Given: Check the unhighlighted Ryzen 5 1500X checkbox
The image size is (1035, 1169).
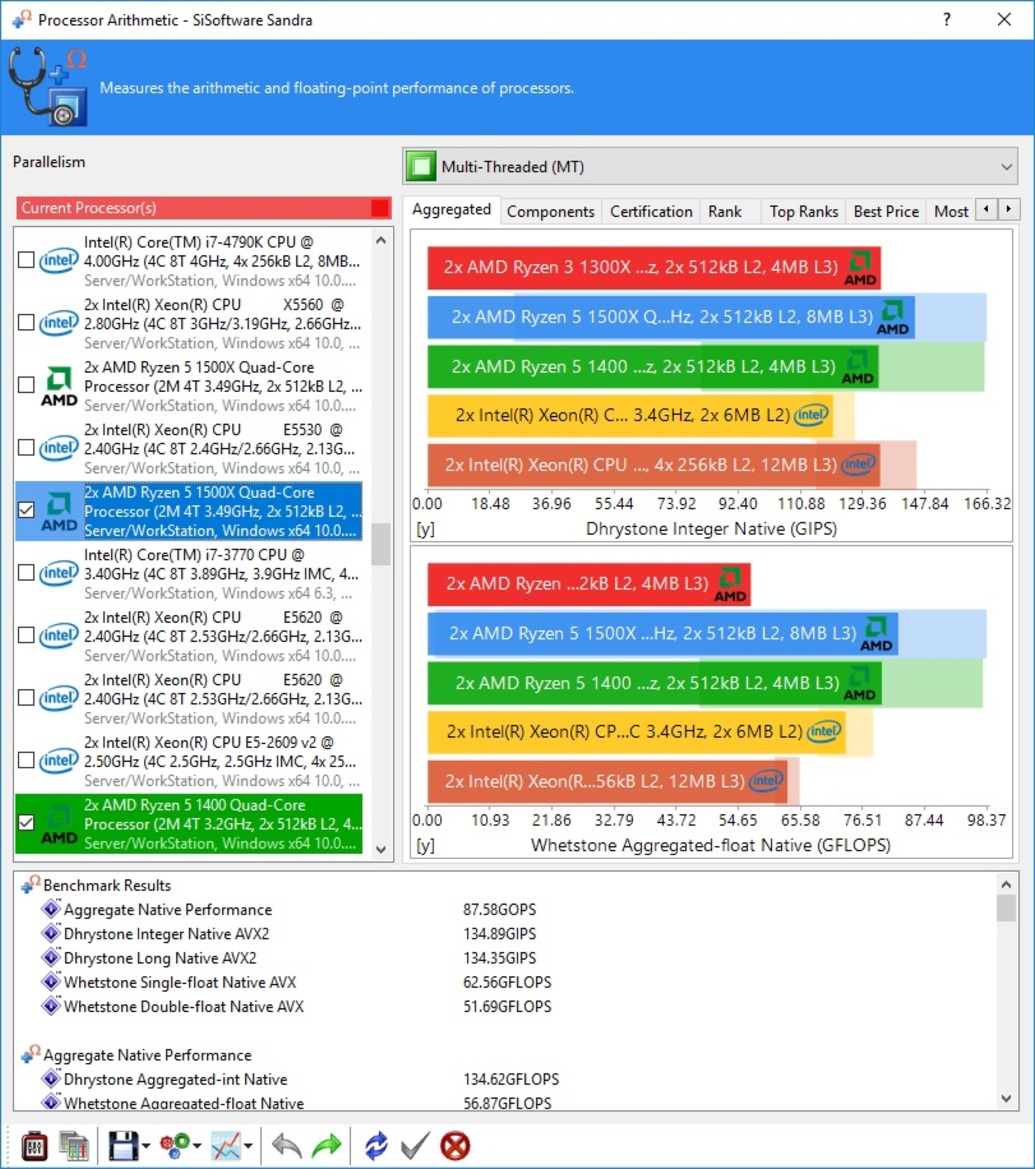Looking at the screenshot, I should point(26,385).
